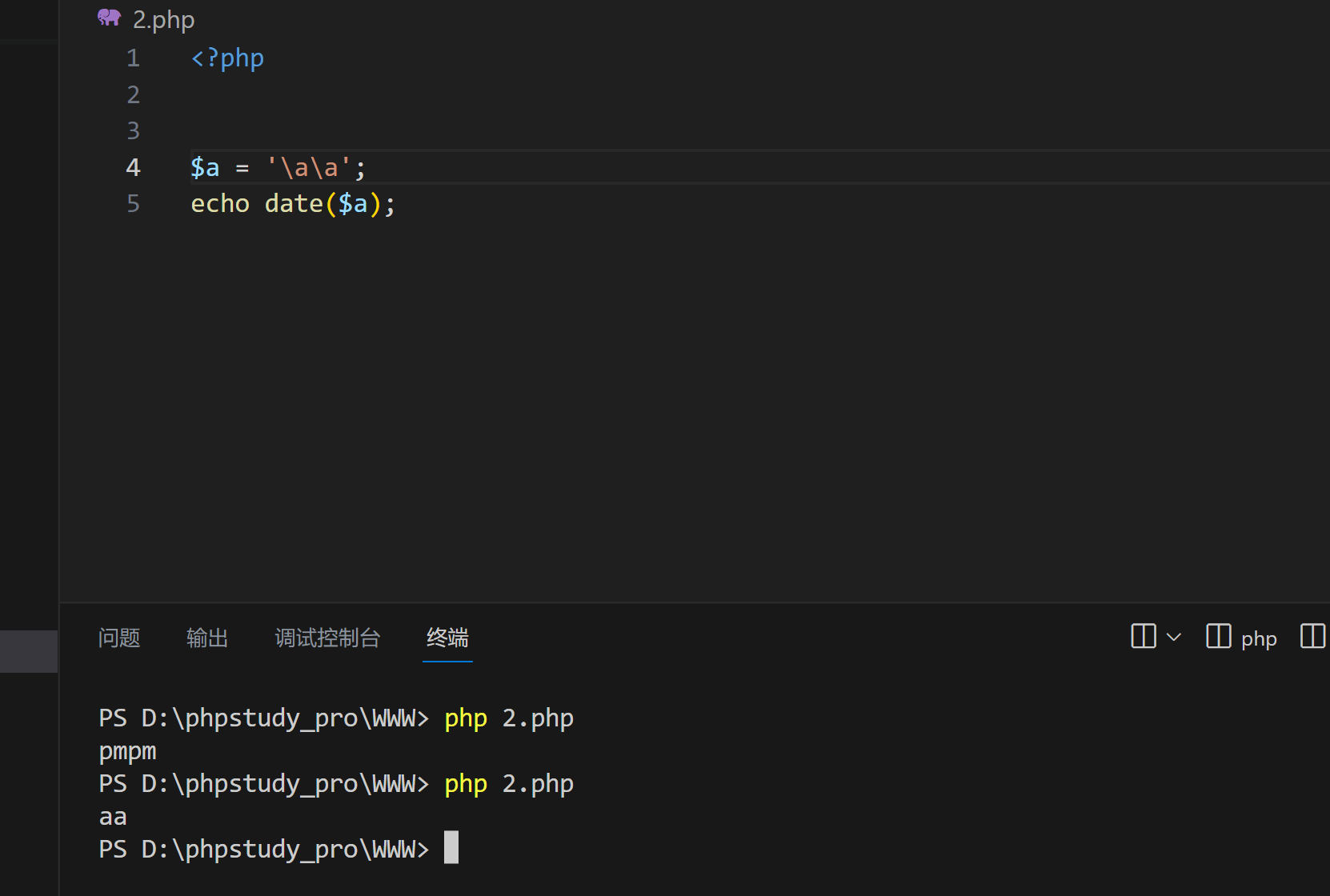Select the 2.php breadcrumb file name
This screenshot has width=1330, height=896.
164,19
